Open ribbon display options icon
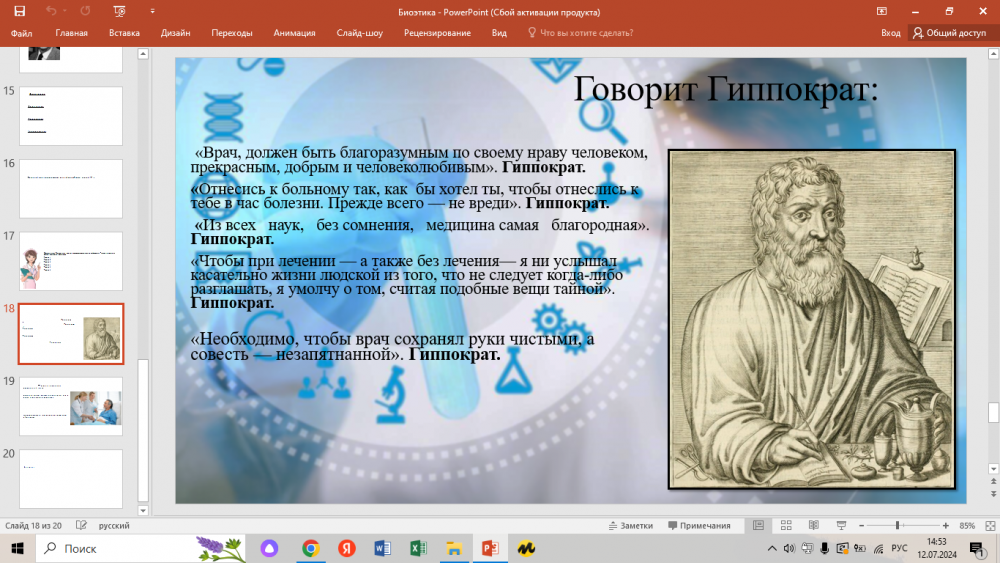The width and height of the screenshot is (1000, 563). [881, 11]
